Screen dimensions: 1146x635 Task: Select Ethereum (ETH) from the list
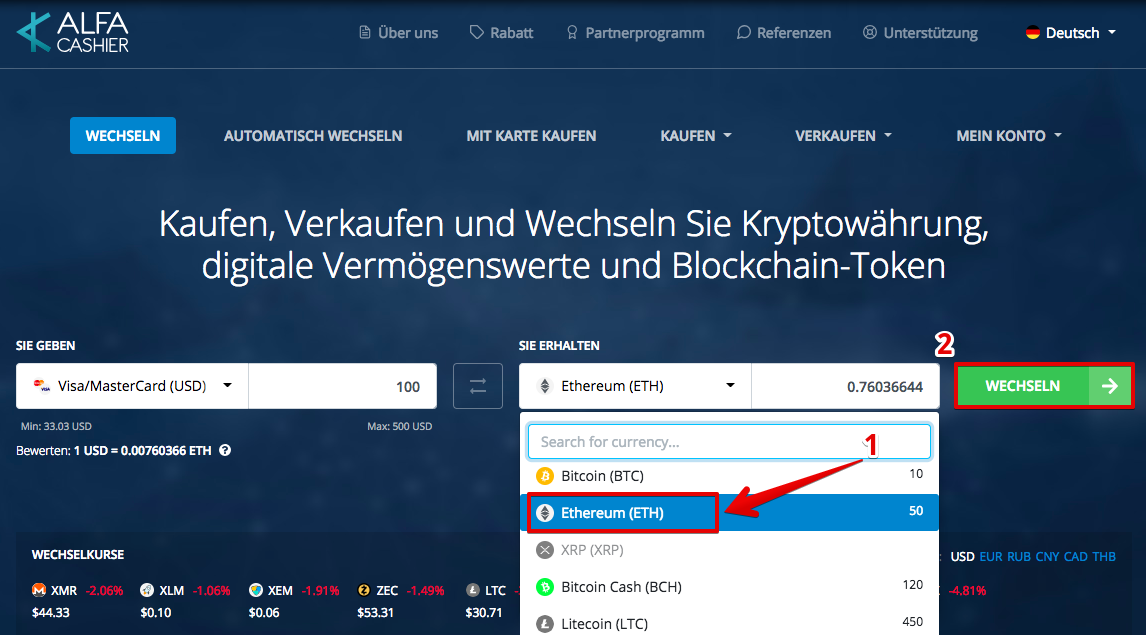click(729, 512)
